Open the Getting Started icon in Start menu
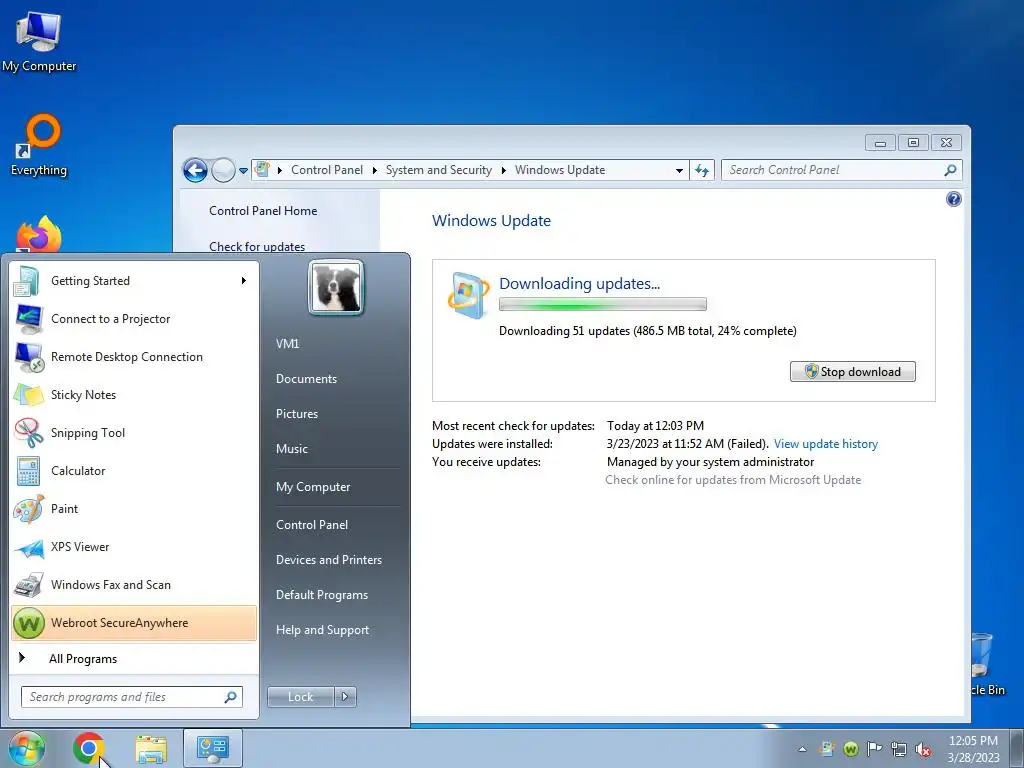Screen dimensions: 1024x768 coord(27,281)
